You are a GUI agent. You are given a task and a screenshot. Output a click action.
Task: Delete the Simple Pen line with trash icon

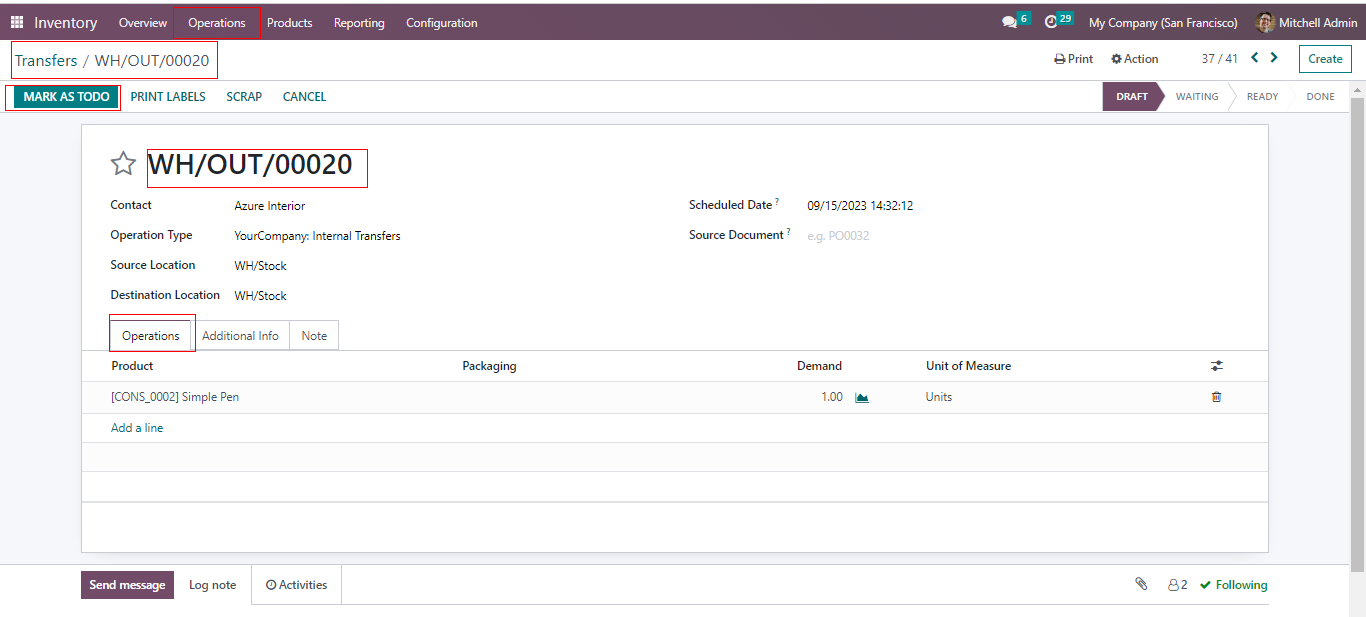tap(1216, 397)
